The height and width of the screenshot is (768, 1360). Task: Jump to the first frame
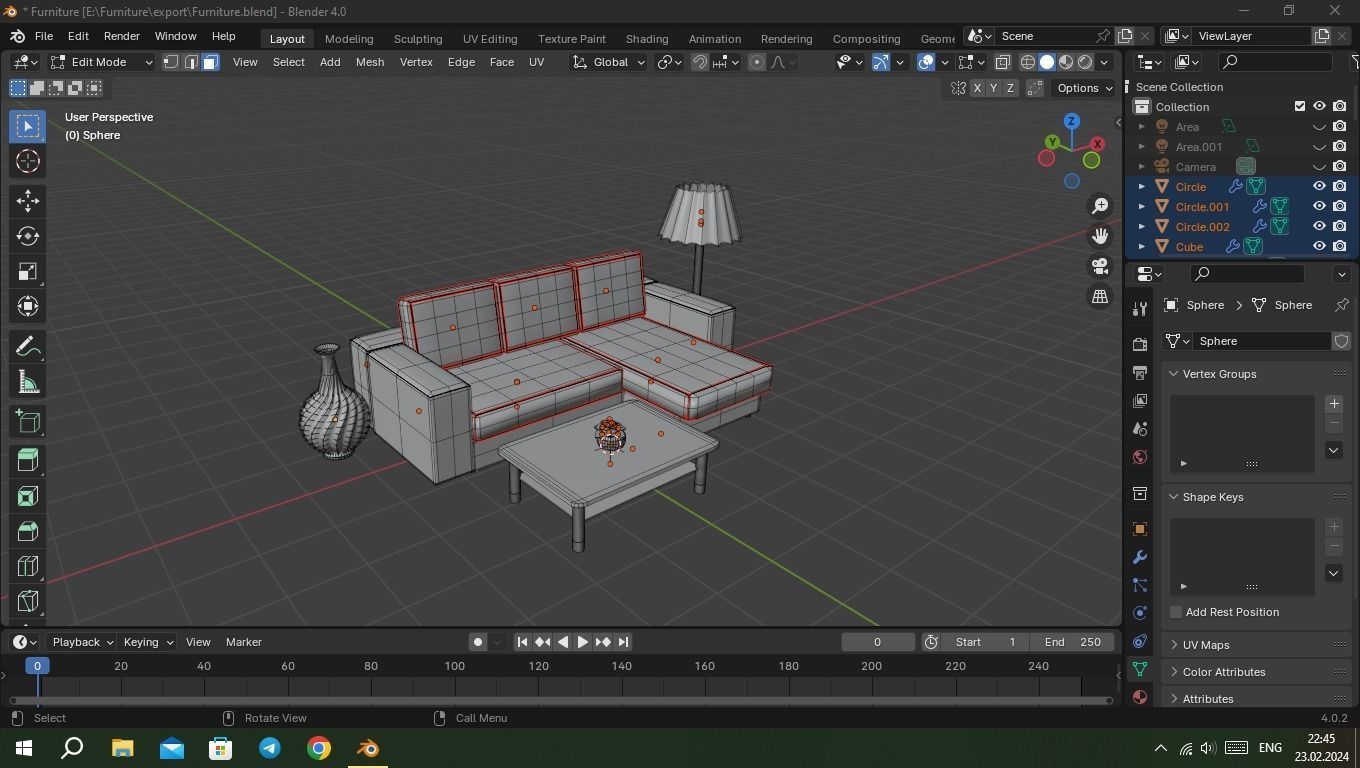point(522,642)
